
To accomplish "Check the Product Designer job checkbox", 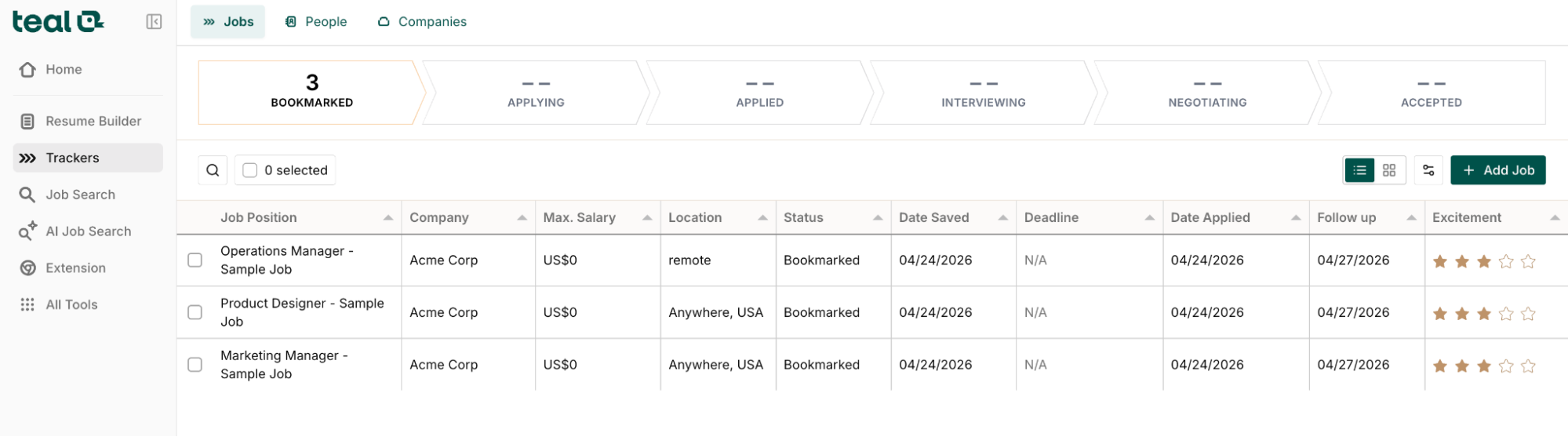I will pos(195,312).
